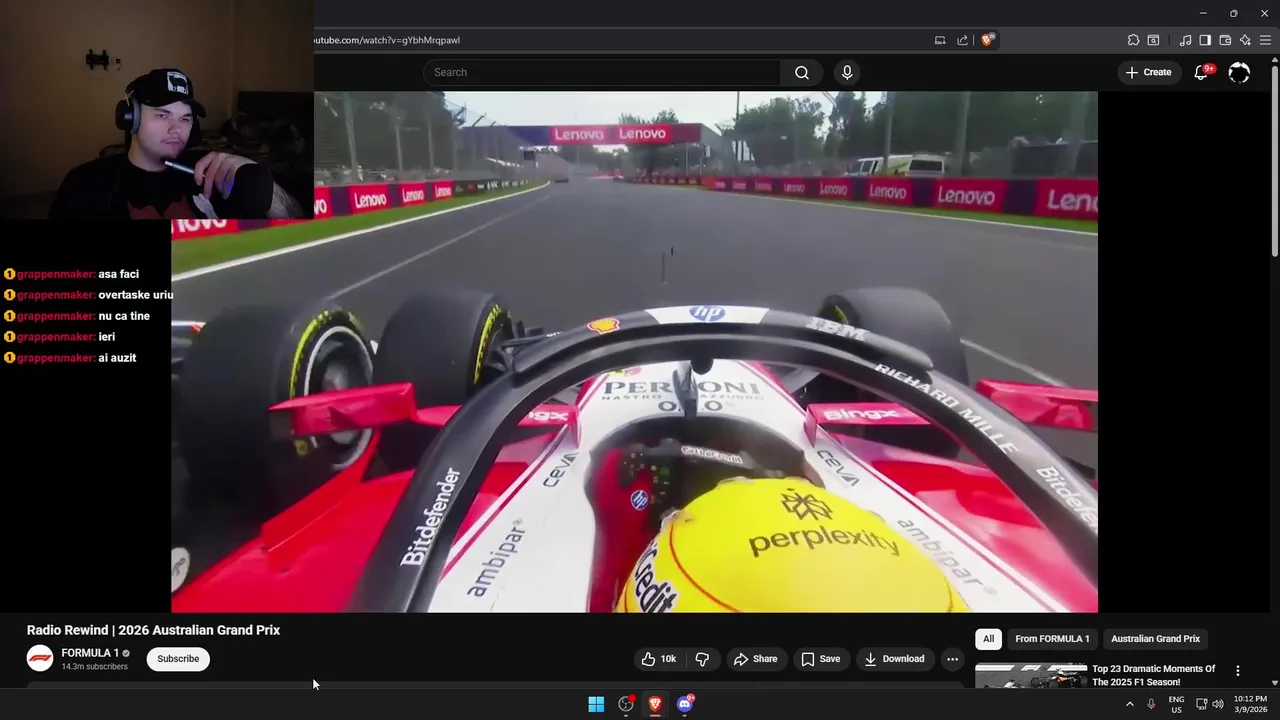Open the FORMULA 1 channel avatar

point(40,658)
